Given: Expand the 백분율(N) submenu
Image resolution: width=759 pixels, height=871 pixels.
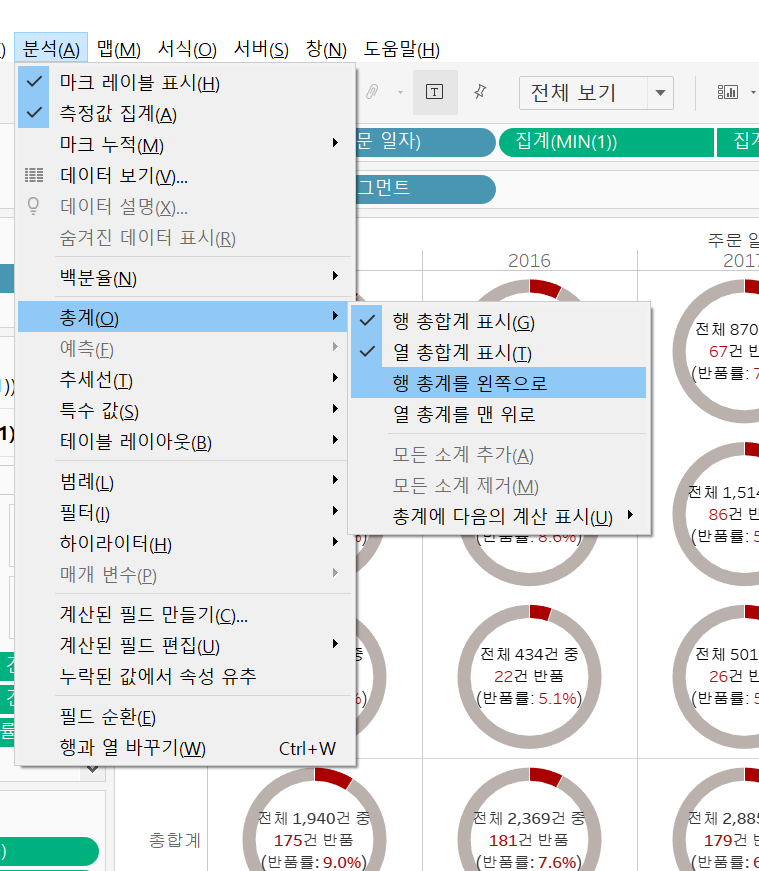Looking at the screenshot, I should tap(186, 277).
